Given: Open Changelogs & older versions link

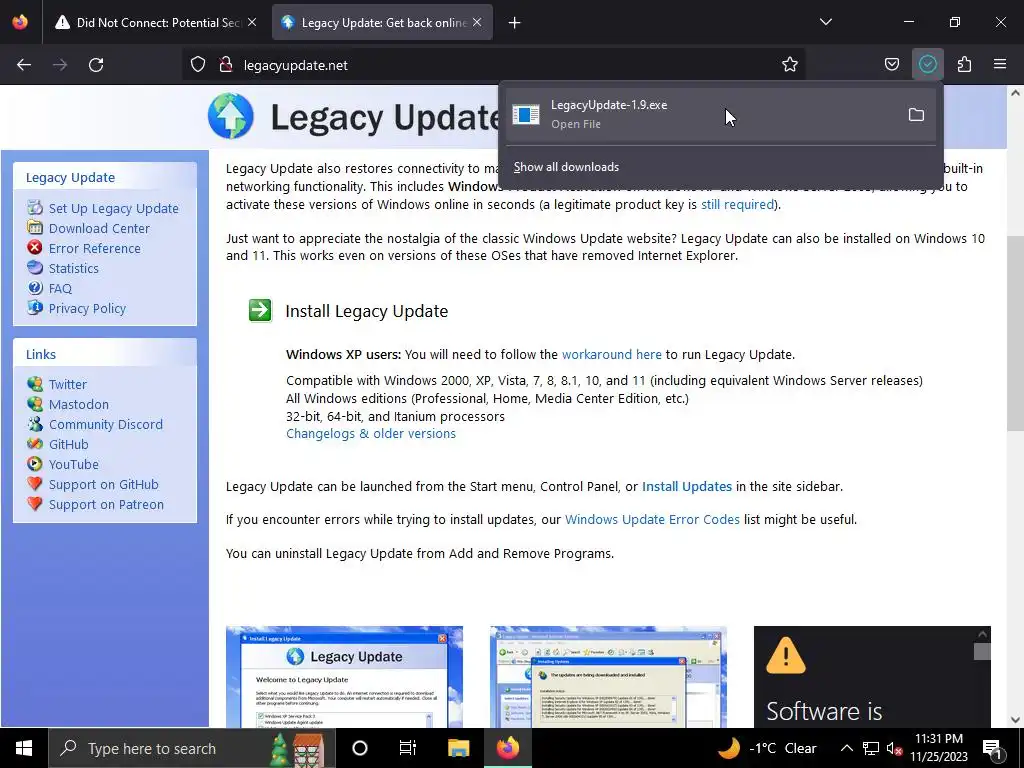Looking at the screenshot, I should click(371, 434).
